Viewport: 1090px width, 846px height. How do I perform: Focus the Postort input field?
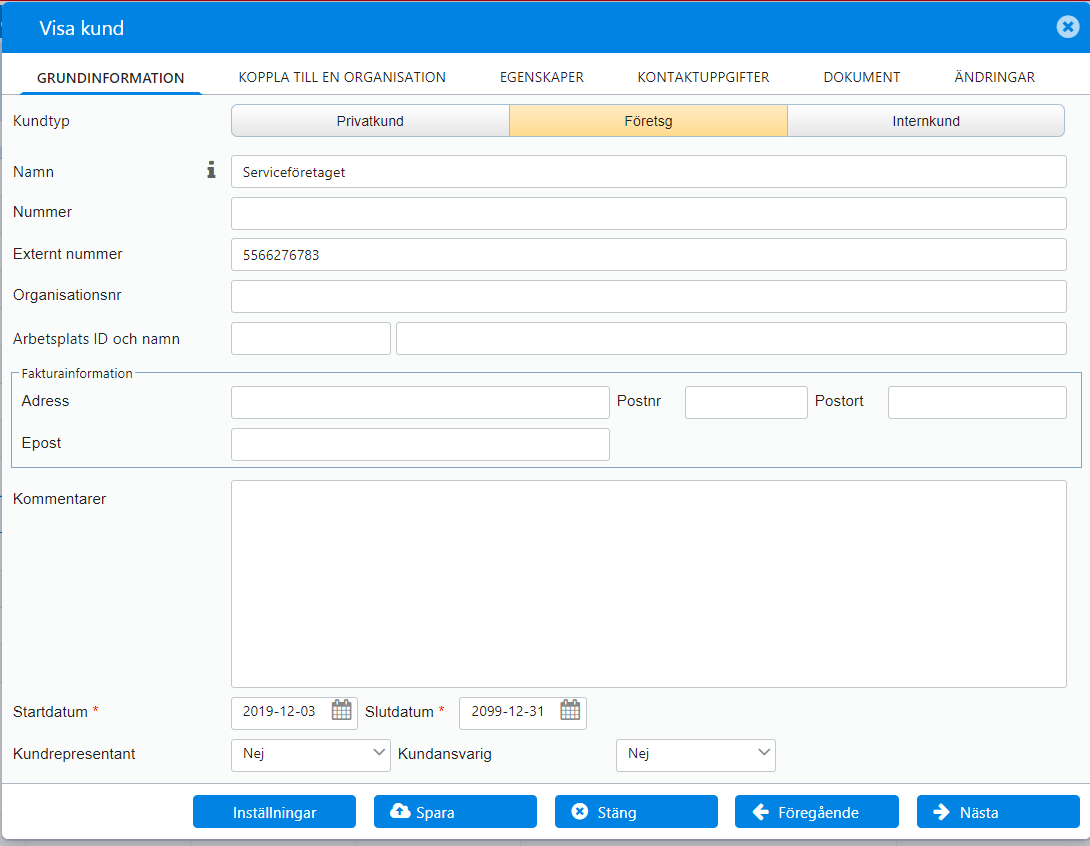(x=977, y=402)
